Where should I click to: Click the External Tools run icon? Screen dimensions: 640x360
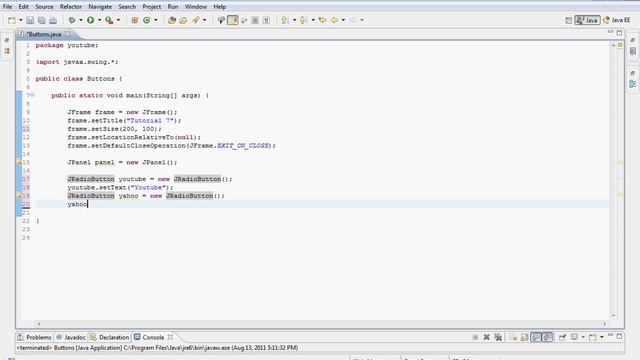[109, 20]
